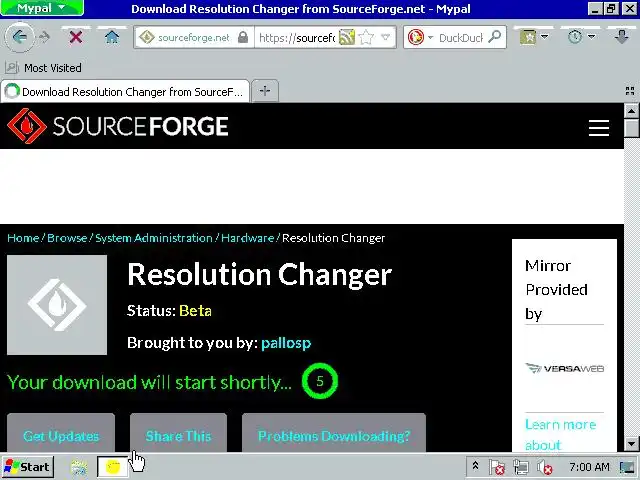
Task: Open the Most Visited bookmarks folder
Action: pyautogui.click(x=43, y=68)
